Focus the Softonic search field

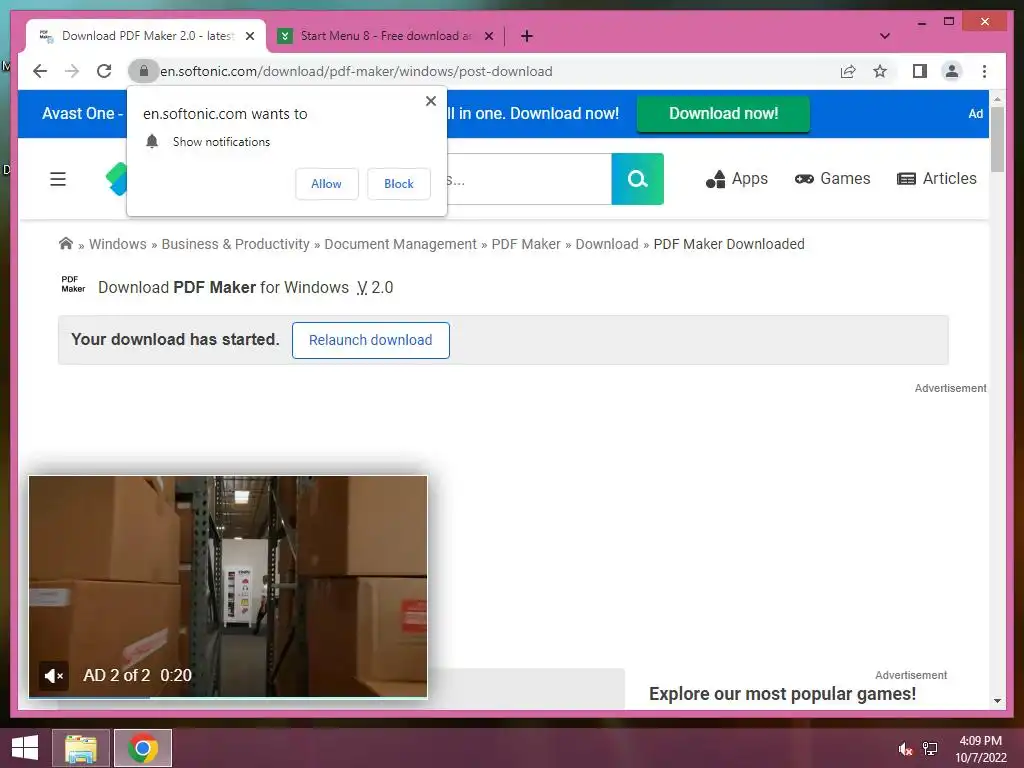coord(529,179)
